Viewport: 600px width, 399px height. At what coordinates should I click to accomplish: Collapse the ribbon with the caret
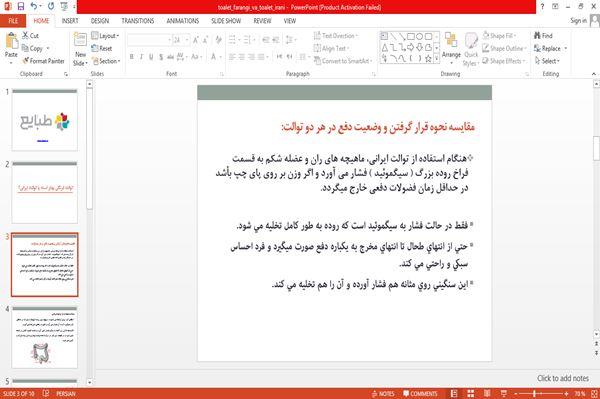(x=594, y=74)
